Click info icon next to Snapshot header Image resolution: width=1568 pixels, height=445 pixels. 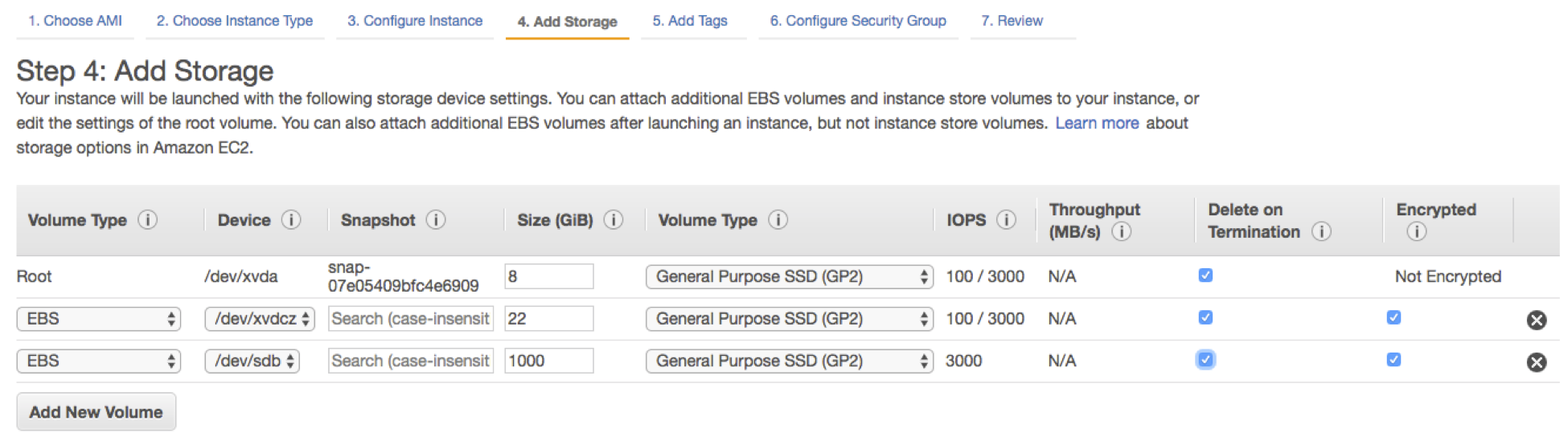click(436, 220)
